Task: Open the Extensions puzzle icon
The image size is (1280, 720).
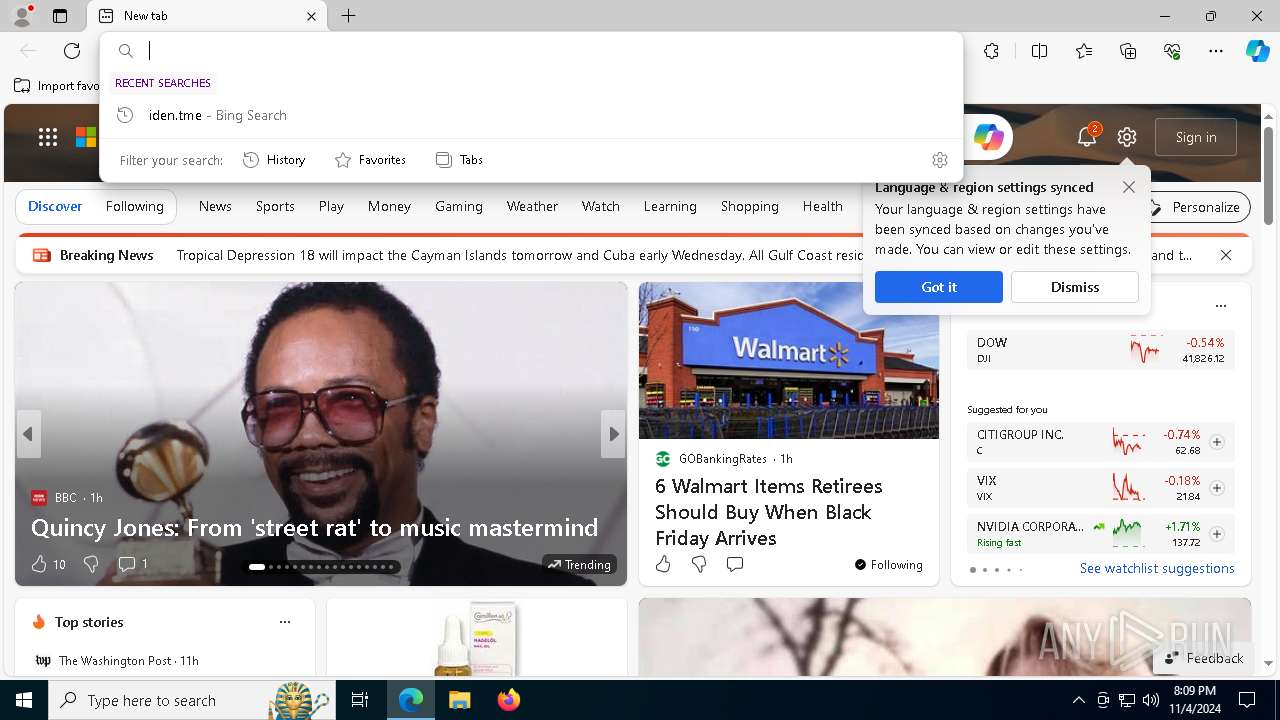Action: click(x=991, y=51)
